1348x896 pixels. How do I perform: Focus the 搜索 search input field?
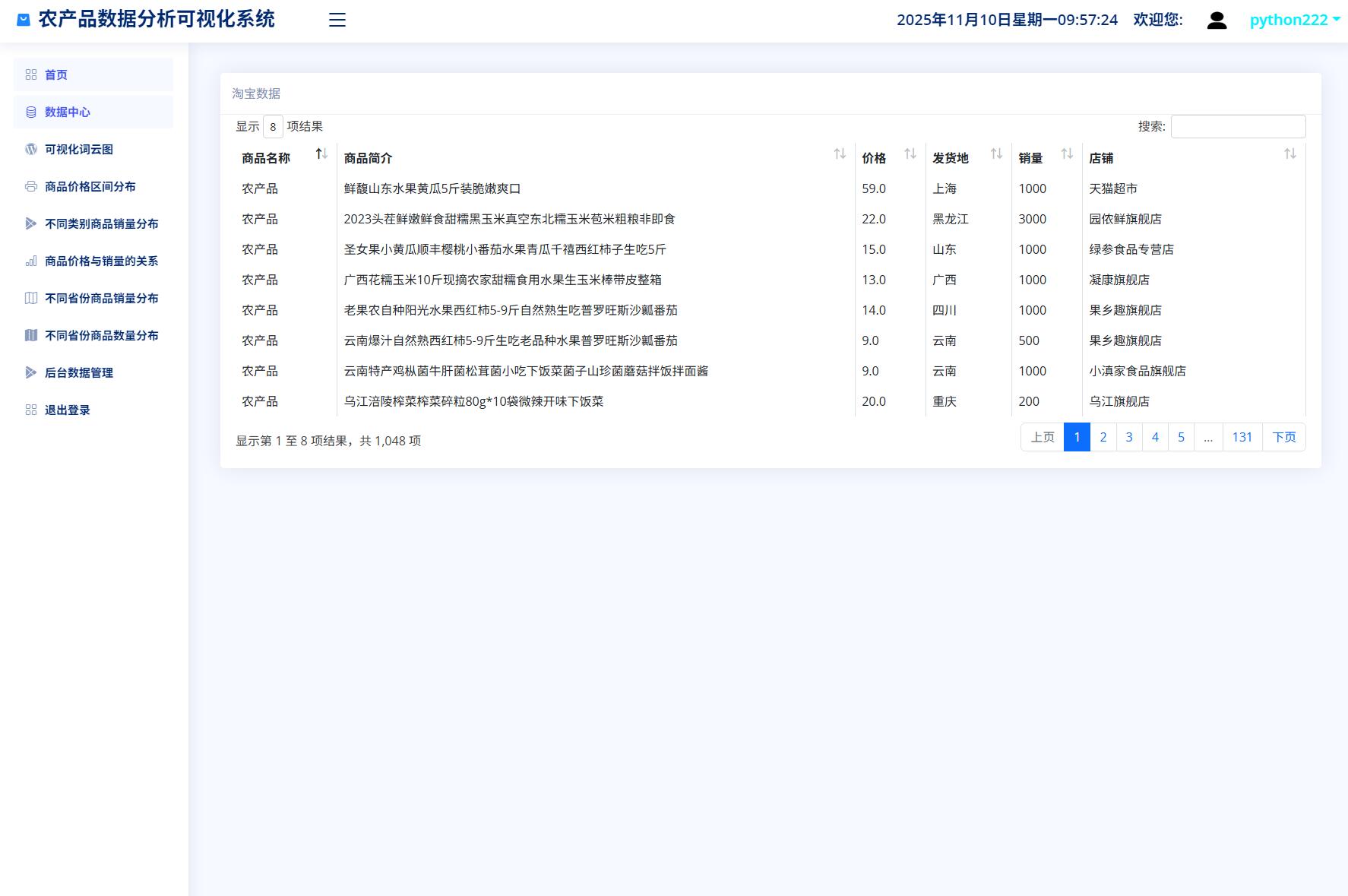coord(1238,126)
